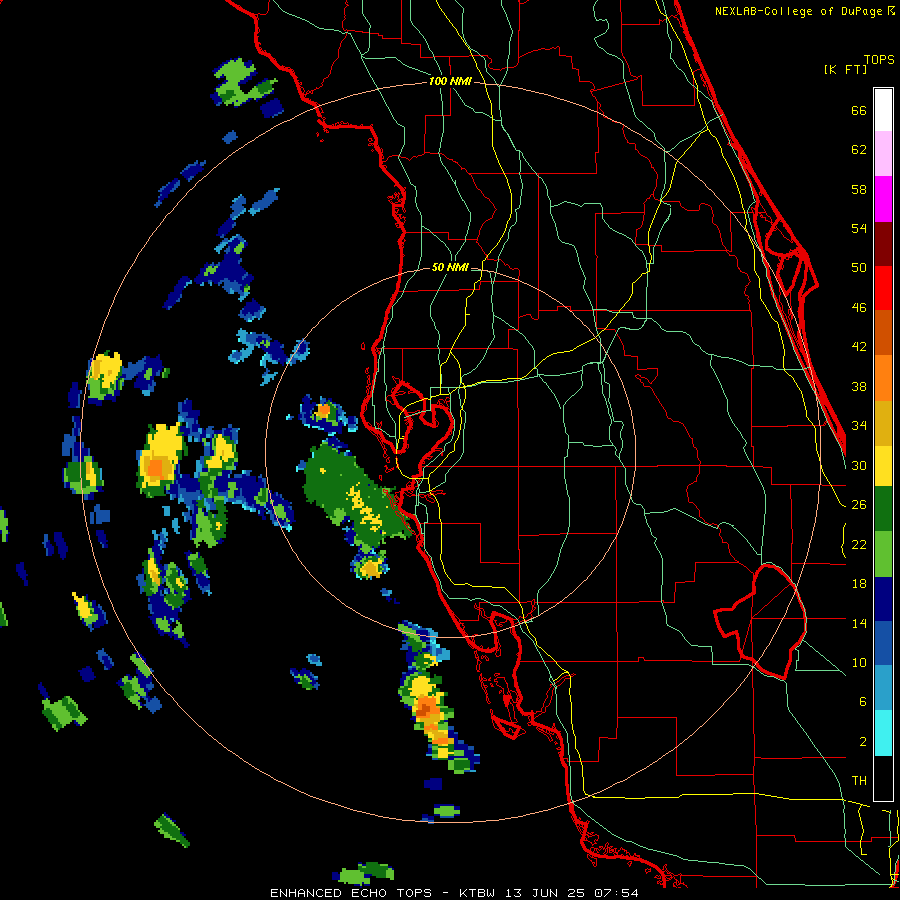
Task: Click the sky blue legend swatch
Action: coord(883,689)
